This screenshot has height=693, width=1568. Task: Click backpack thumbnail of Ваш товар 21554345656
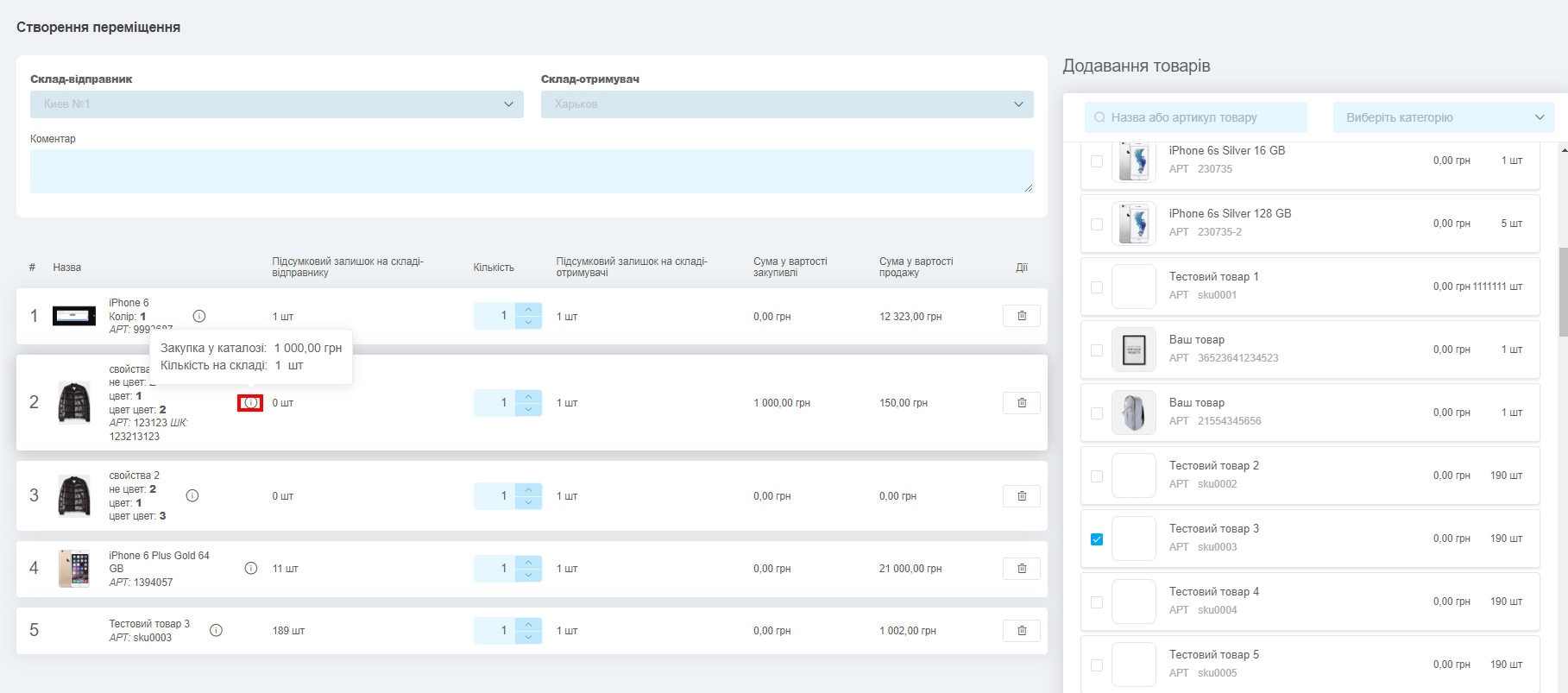click(x=1134, y=413)
